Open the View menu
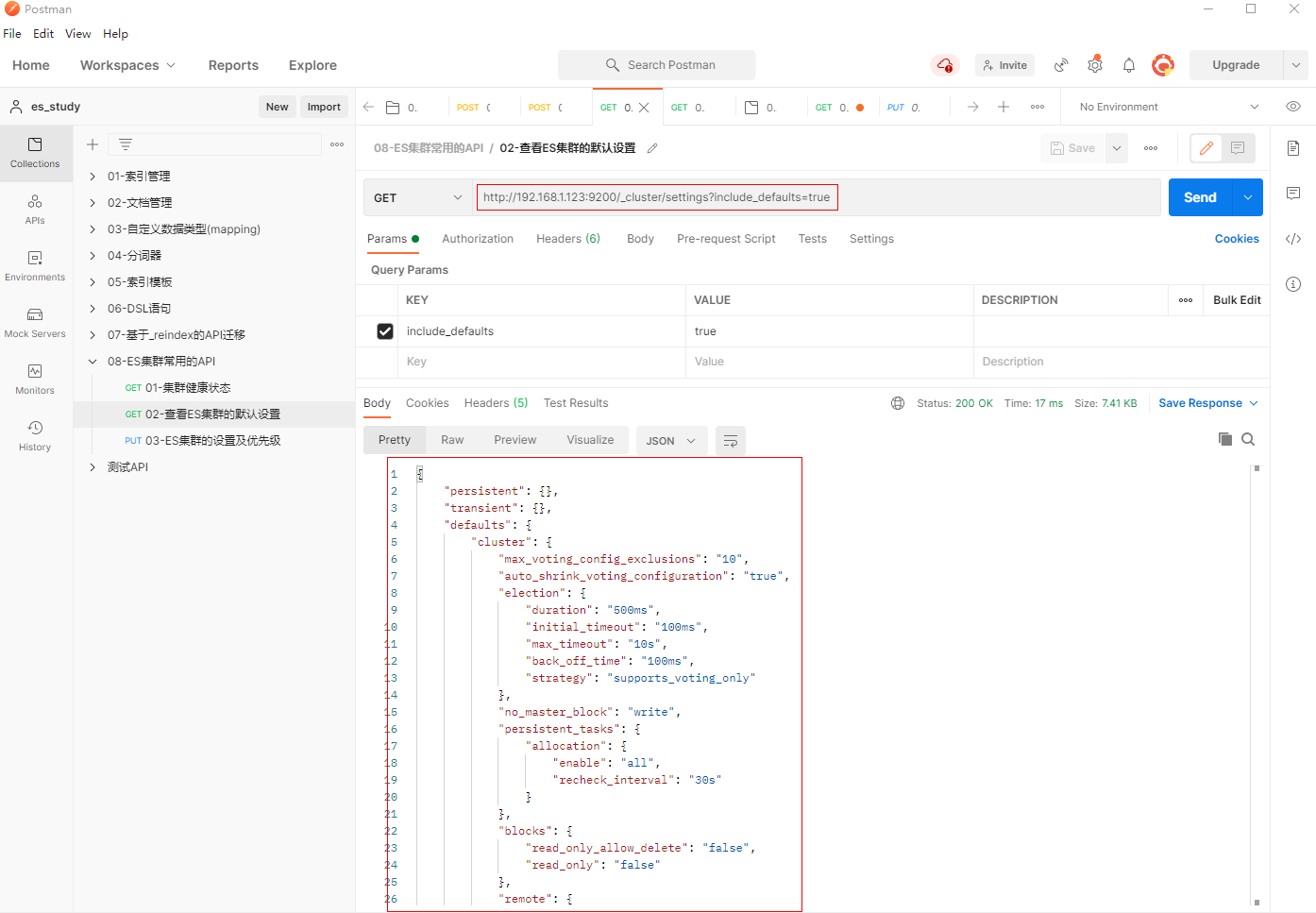Viewport: 1316px width, 913px height. [77, 34]
